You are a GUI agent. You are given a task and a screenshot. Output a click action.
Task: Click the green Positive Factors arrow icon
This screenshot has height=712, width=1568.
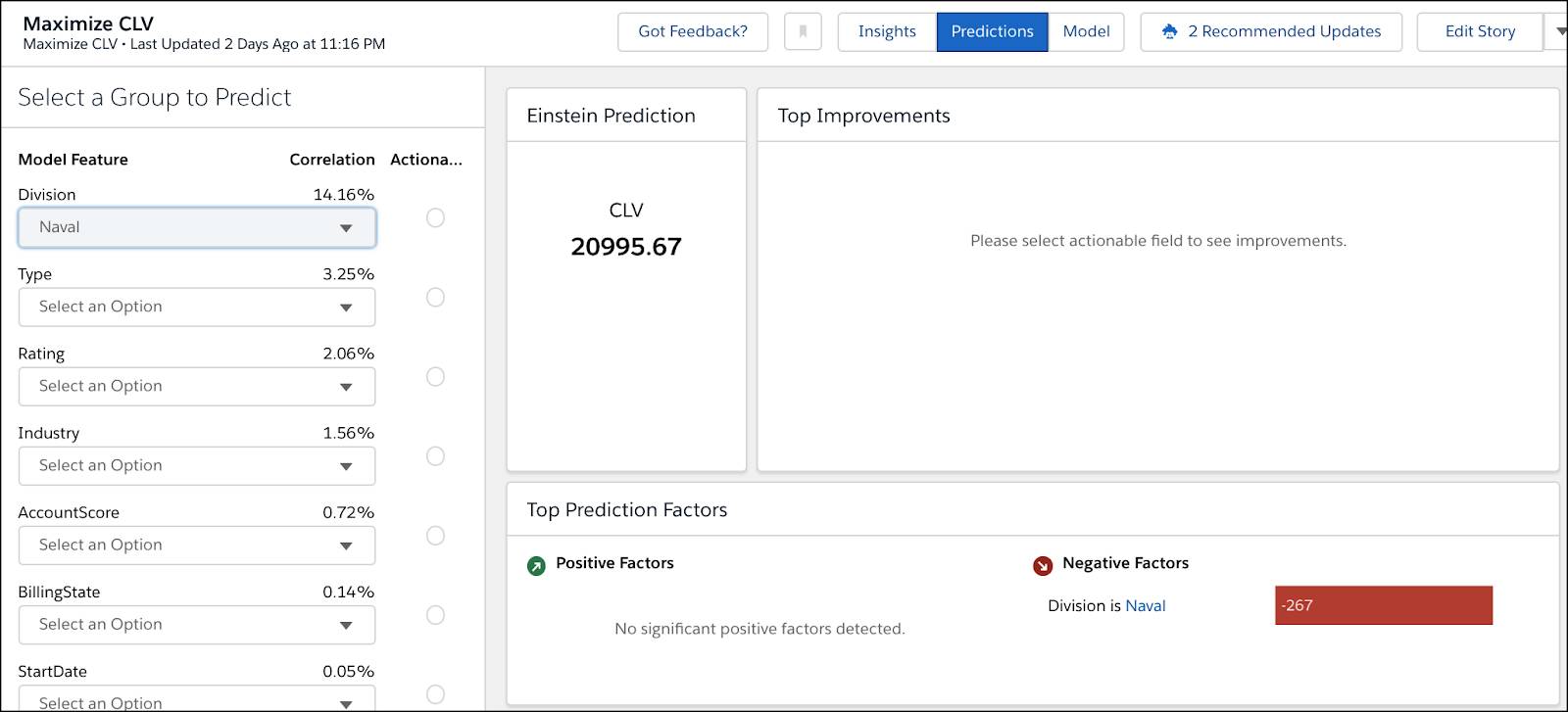tap(536, 565)
